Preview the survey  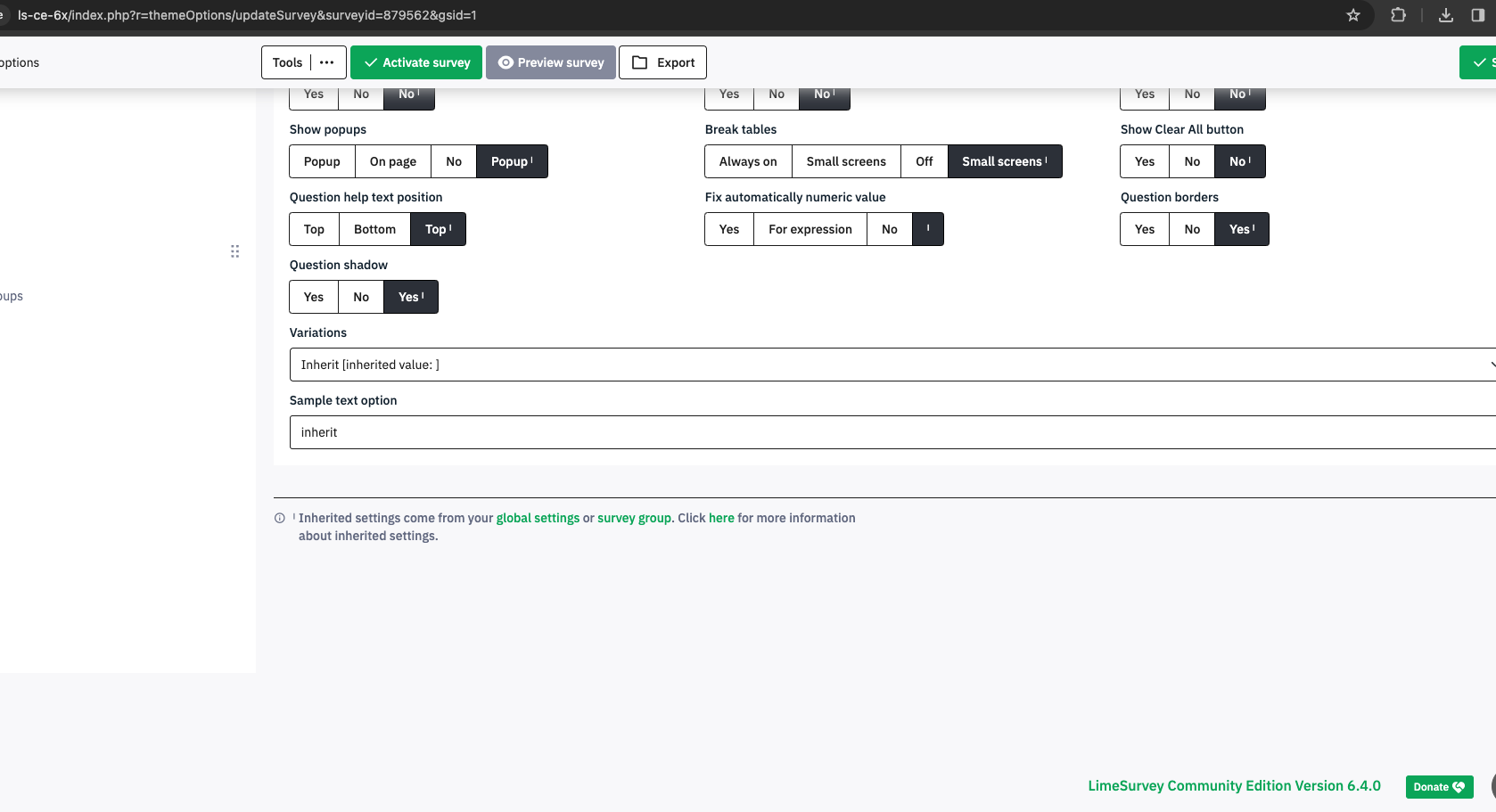550,62
